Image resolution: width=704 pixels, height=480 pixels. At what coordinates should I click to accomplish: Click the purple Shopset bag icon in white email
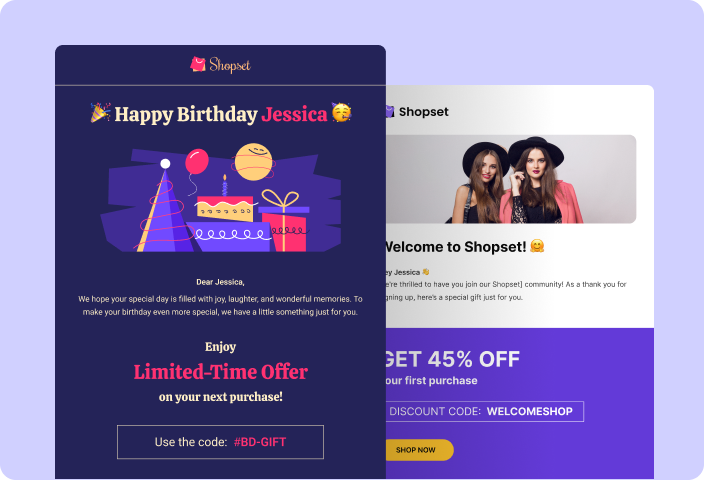[390, 111]
